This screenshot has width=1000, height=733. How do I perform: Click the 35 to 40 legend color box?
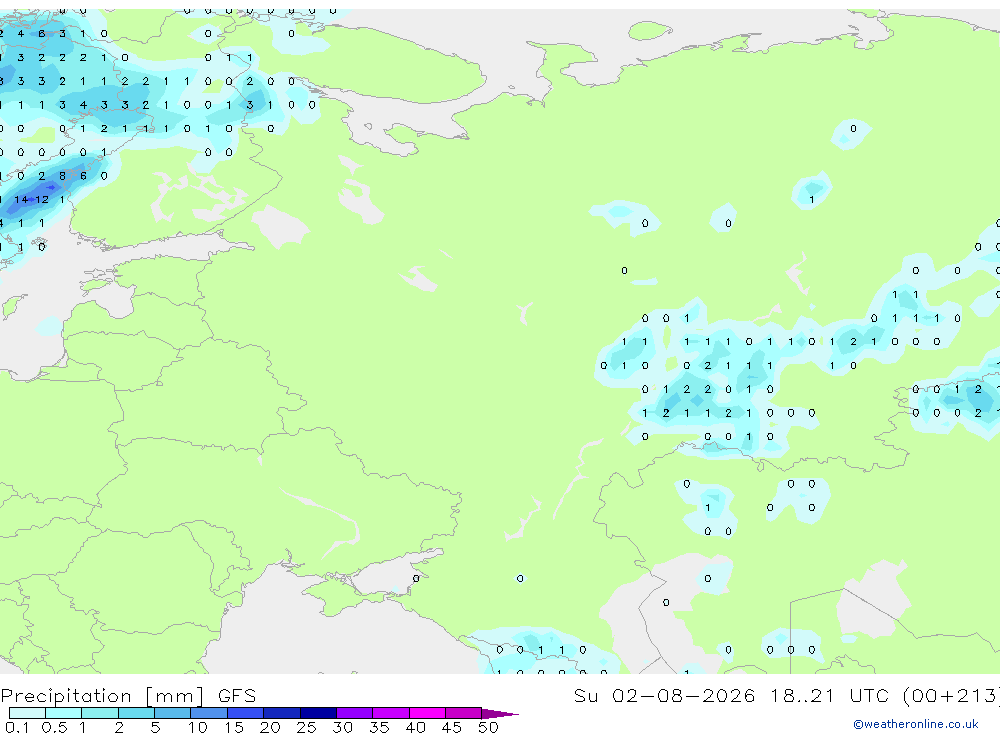coord(391,713)
